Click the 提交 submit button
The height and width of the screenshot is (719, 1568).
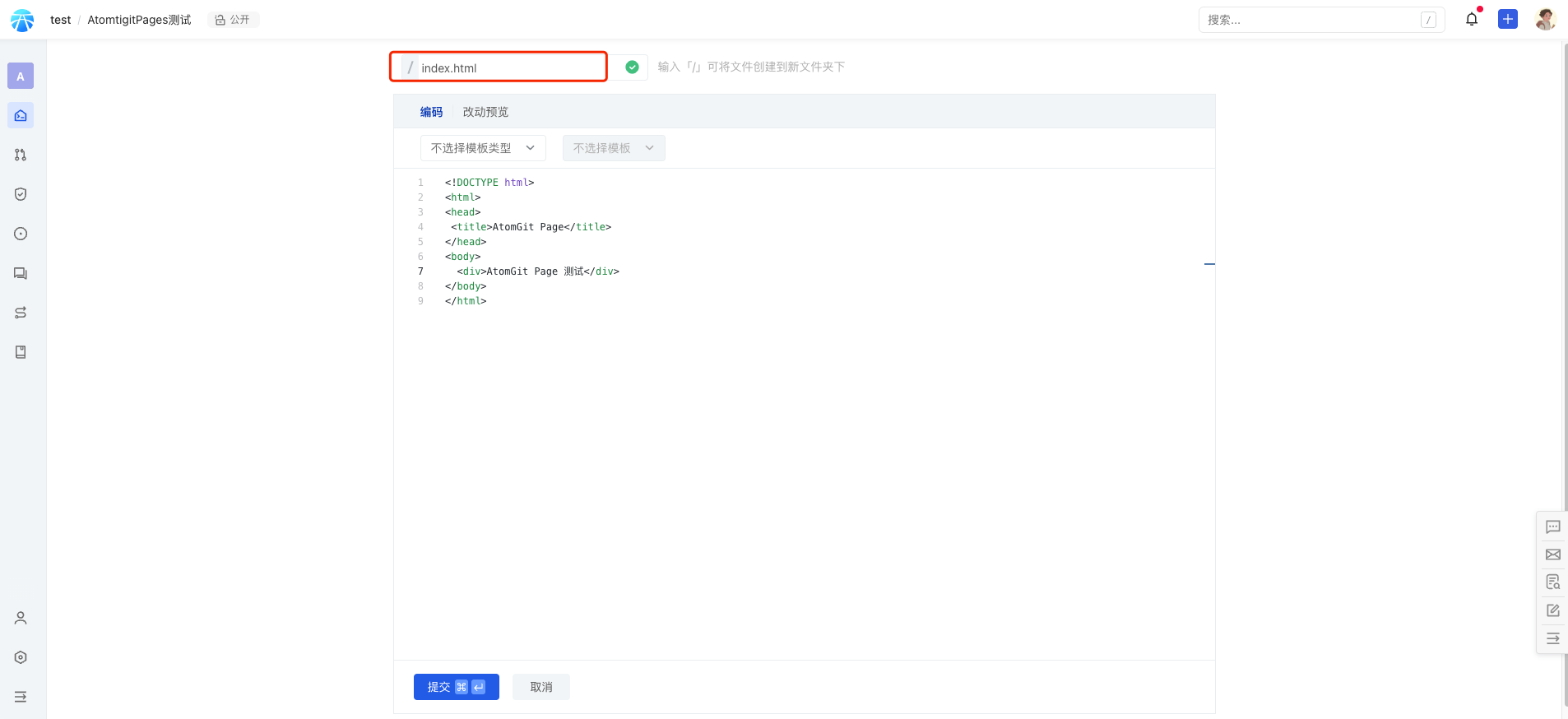coord(457,687)
